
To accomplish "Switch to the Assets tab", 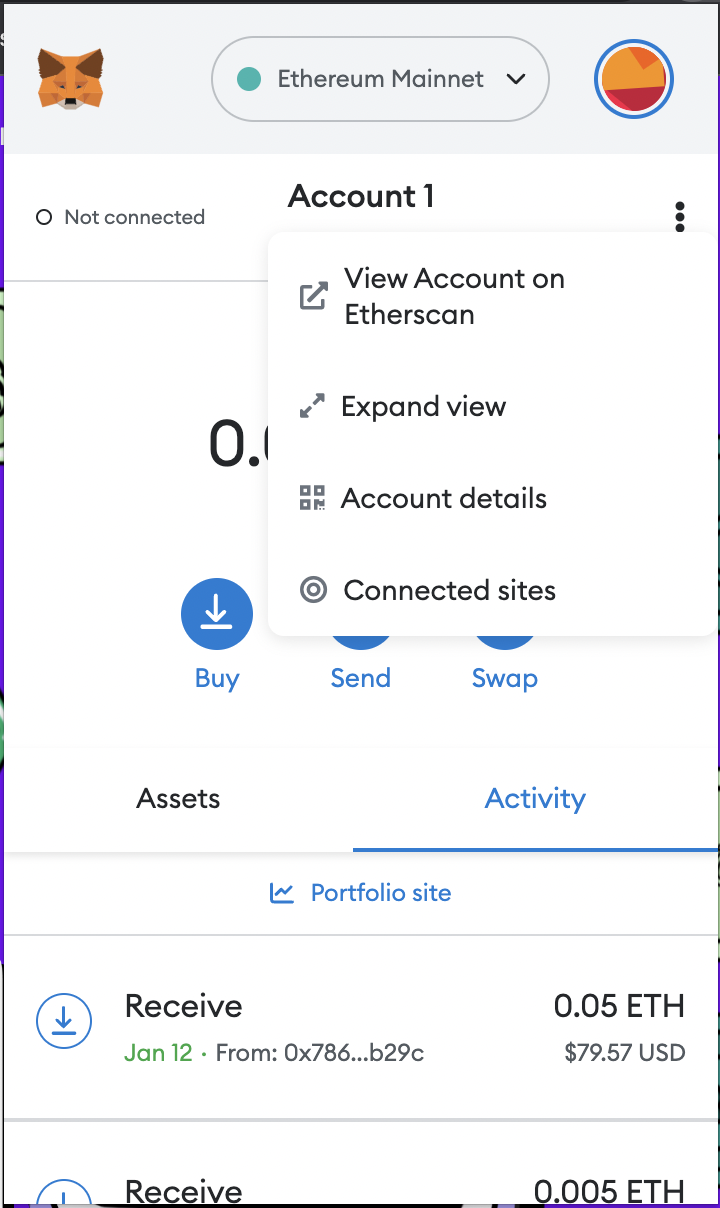I will [178, 798].
